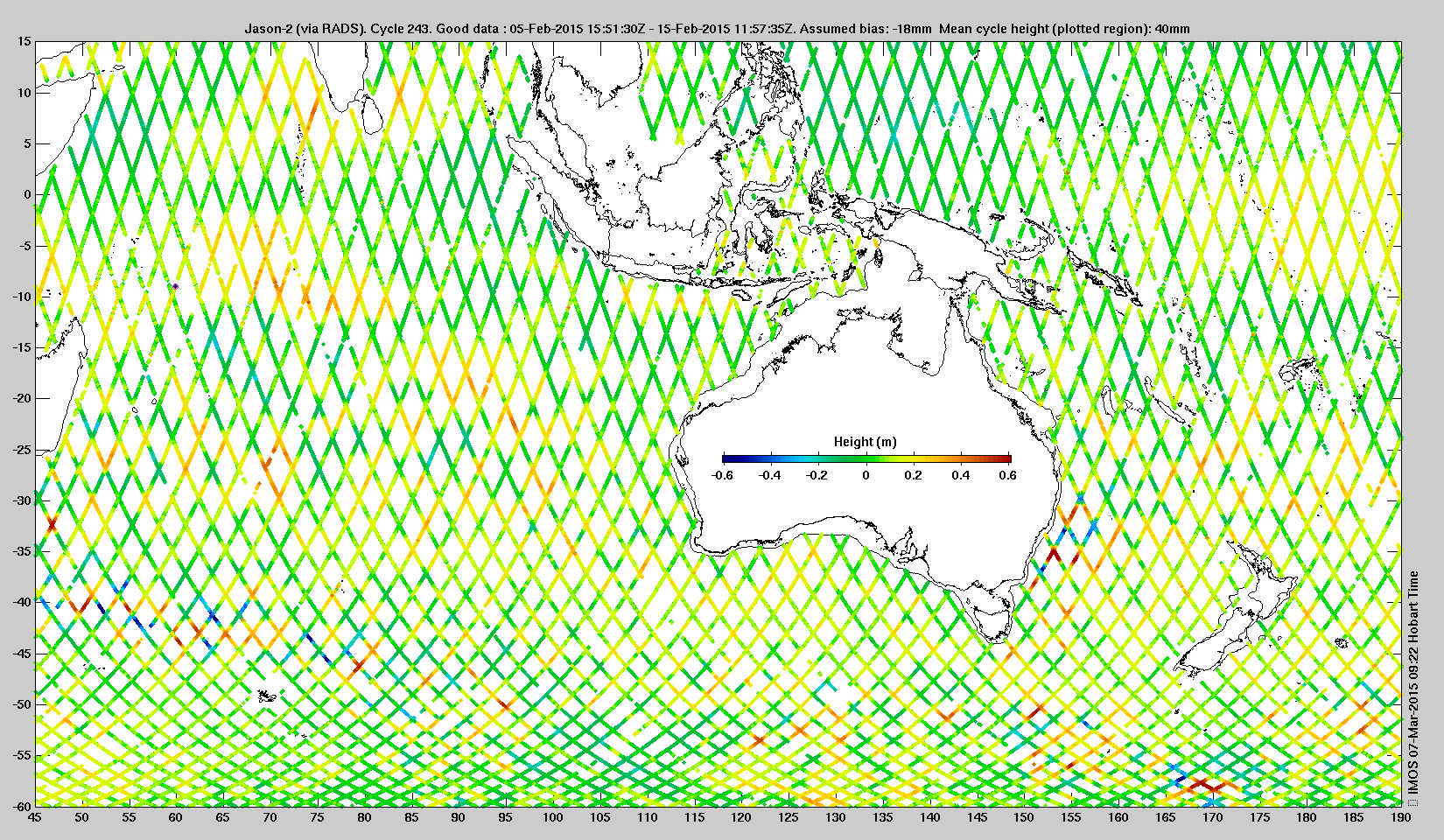Click longitude axis label '190'
Image resolution: width=1444 pixels, height=840 pixels.
coord(1401,818)
